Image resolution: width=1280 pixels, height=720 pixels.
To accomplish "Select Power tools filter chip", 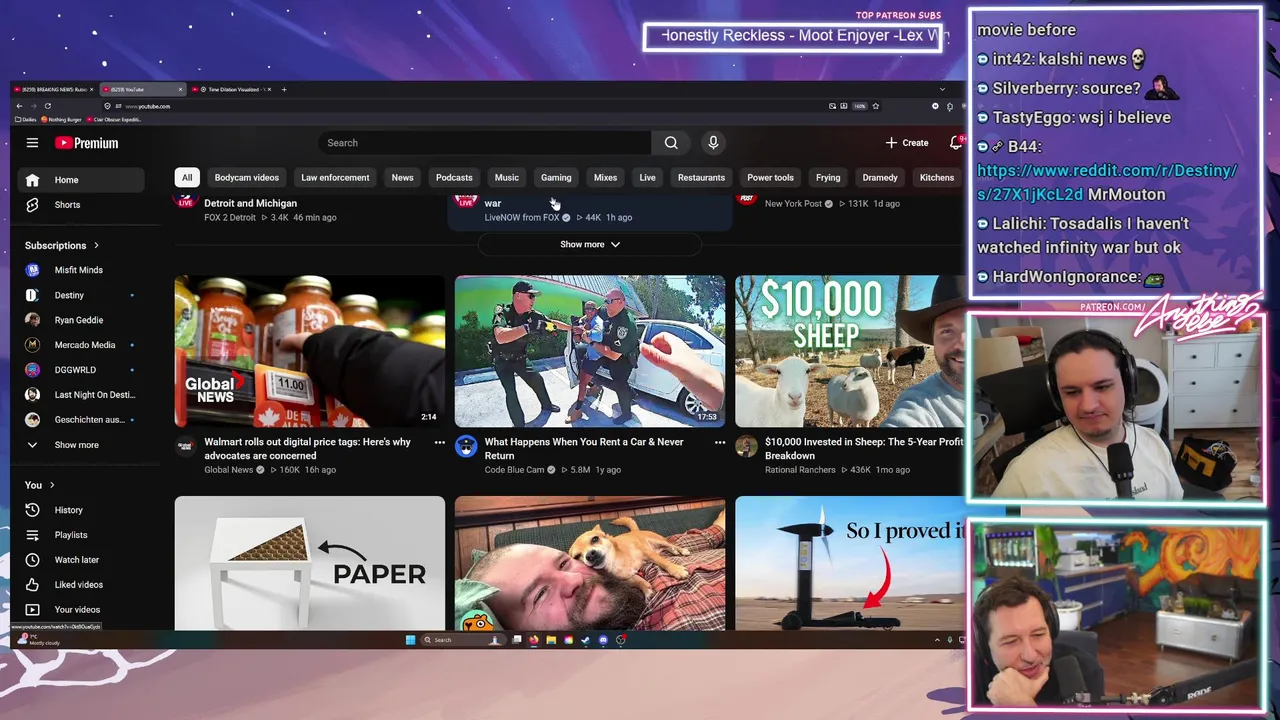I will (770, 178).
